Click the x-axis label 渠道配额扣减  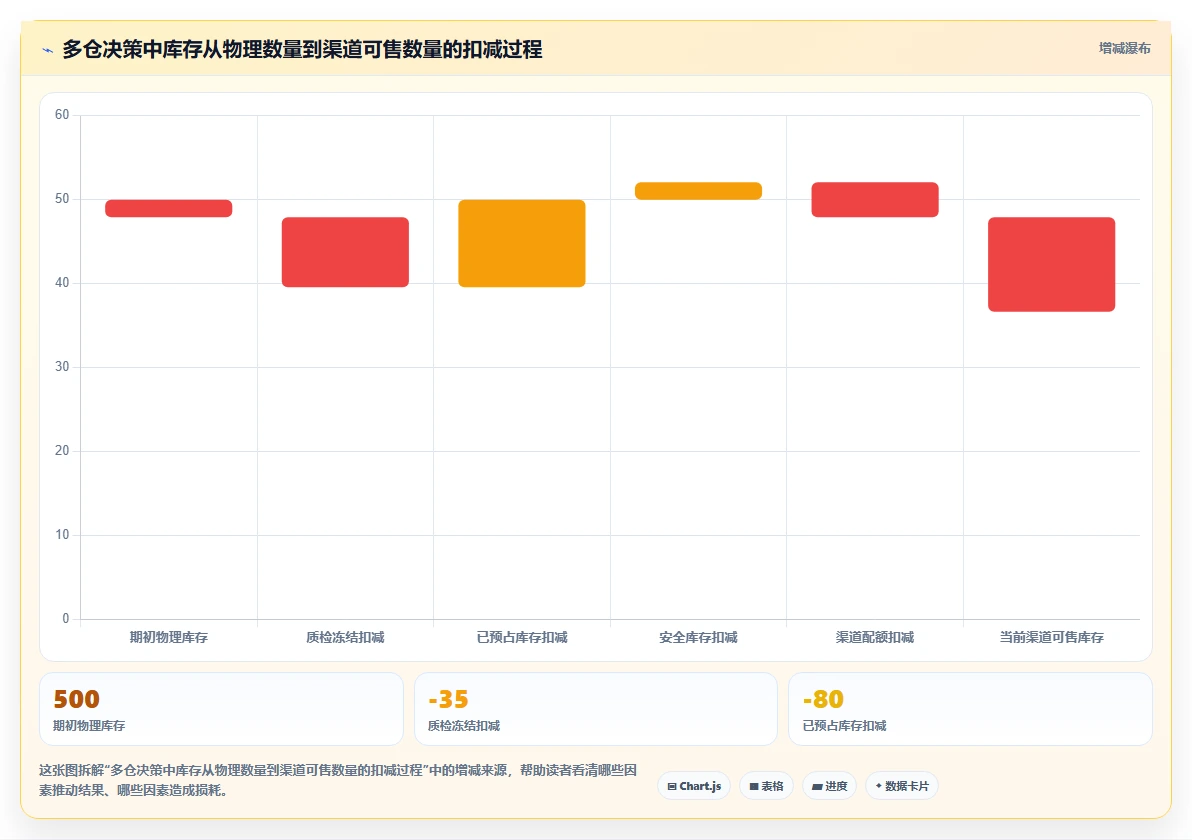click(875, 637)
